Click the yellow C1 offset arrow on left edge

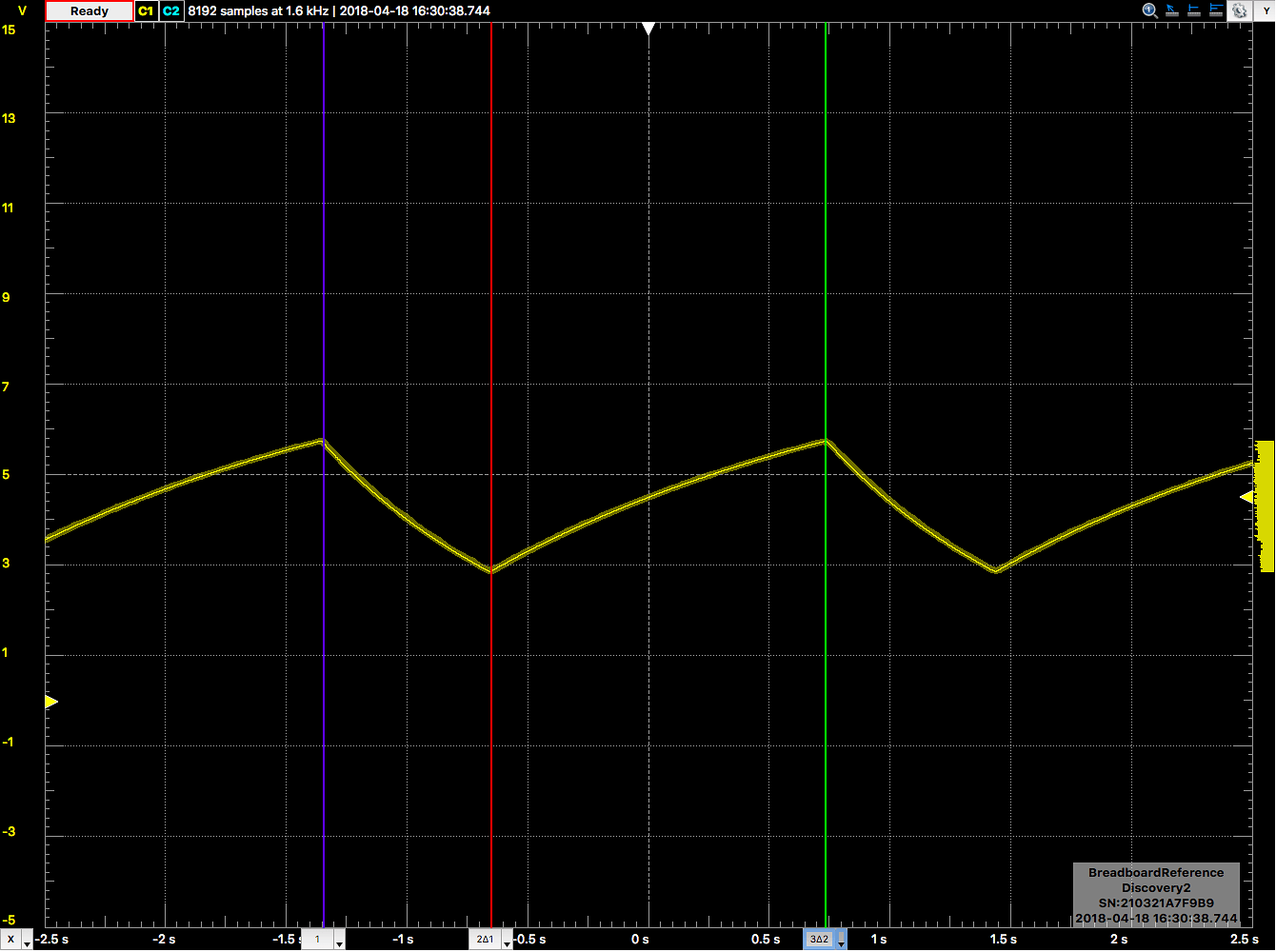51,702
